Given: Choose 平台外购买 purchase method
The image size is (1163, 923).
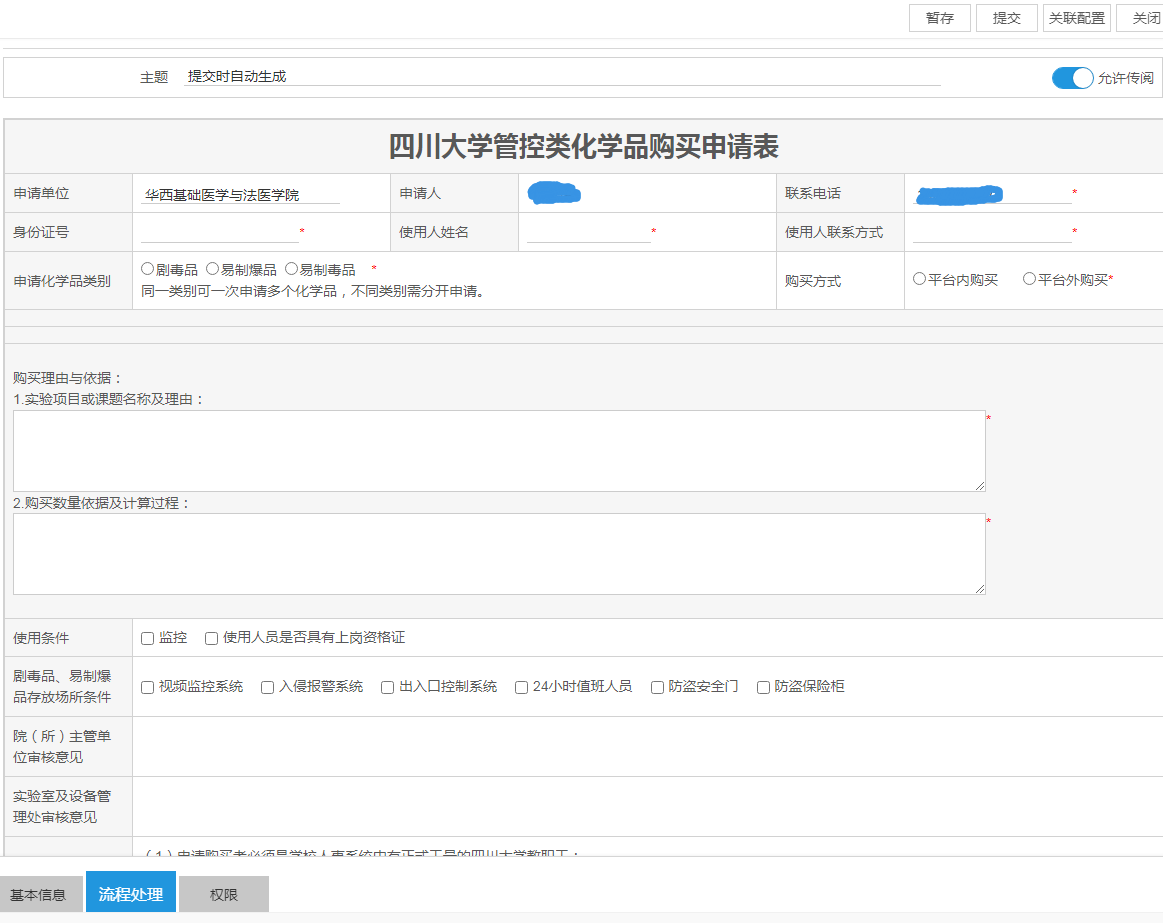Looking at the screenshot, I should [1029, 279].
